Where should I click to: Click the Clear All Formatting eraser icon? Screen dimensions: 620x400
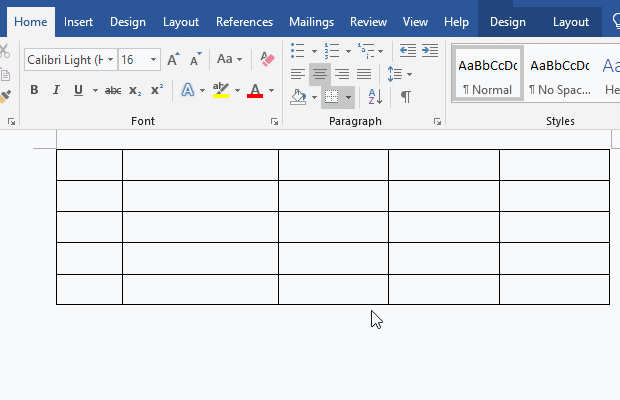[266, 60]
